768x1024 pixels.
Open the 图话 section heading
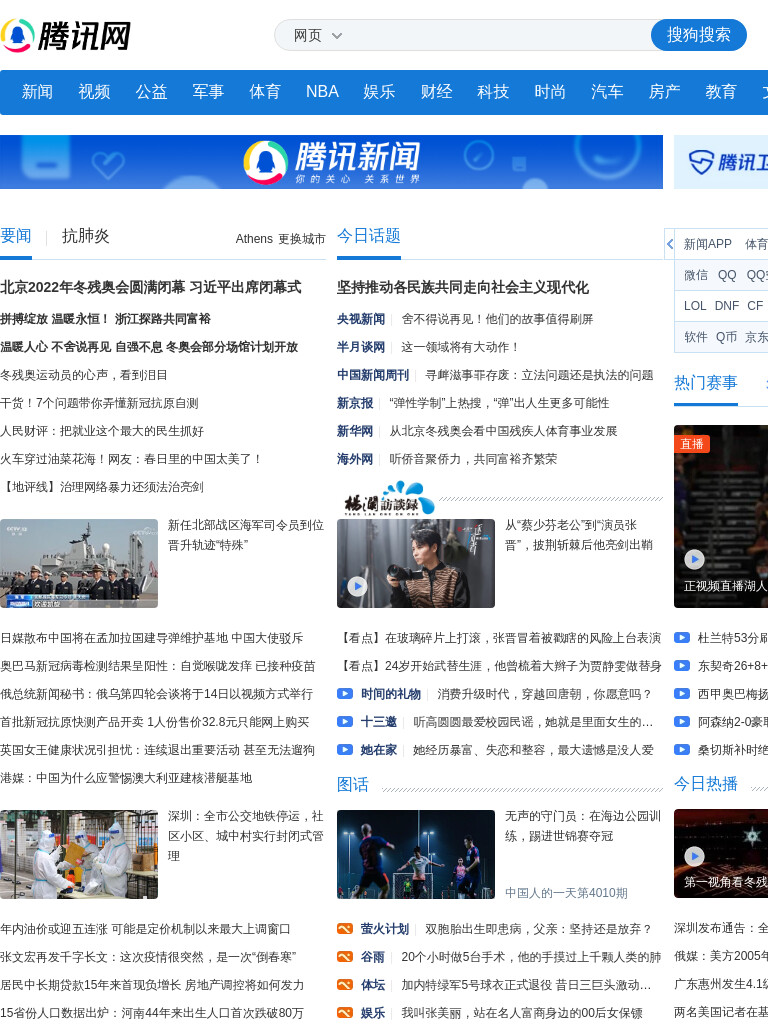[x=353, y=784]
